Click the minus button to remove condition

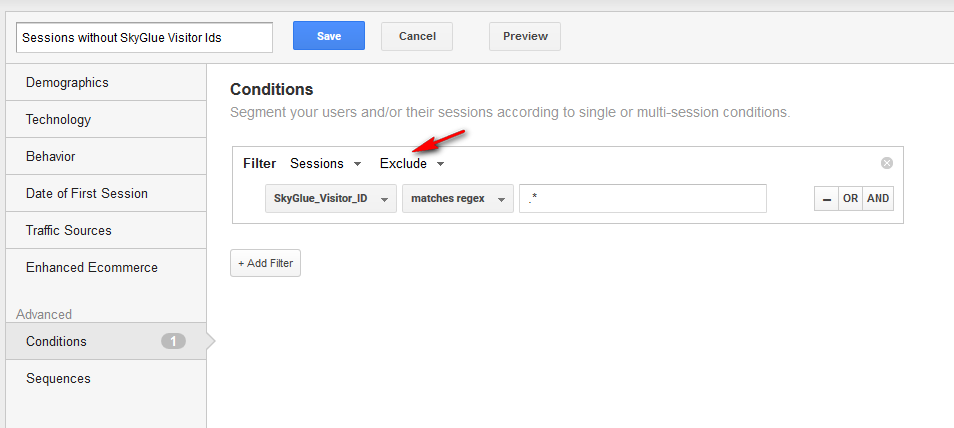(826, 198)
